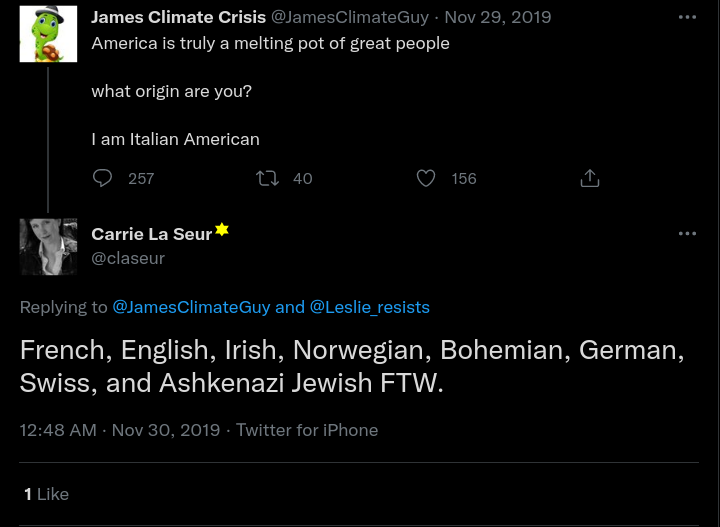The image size is (720, 527).
Task: Click the Twitter for iPhone source link
Action: click(x=307, y=430)
